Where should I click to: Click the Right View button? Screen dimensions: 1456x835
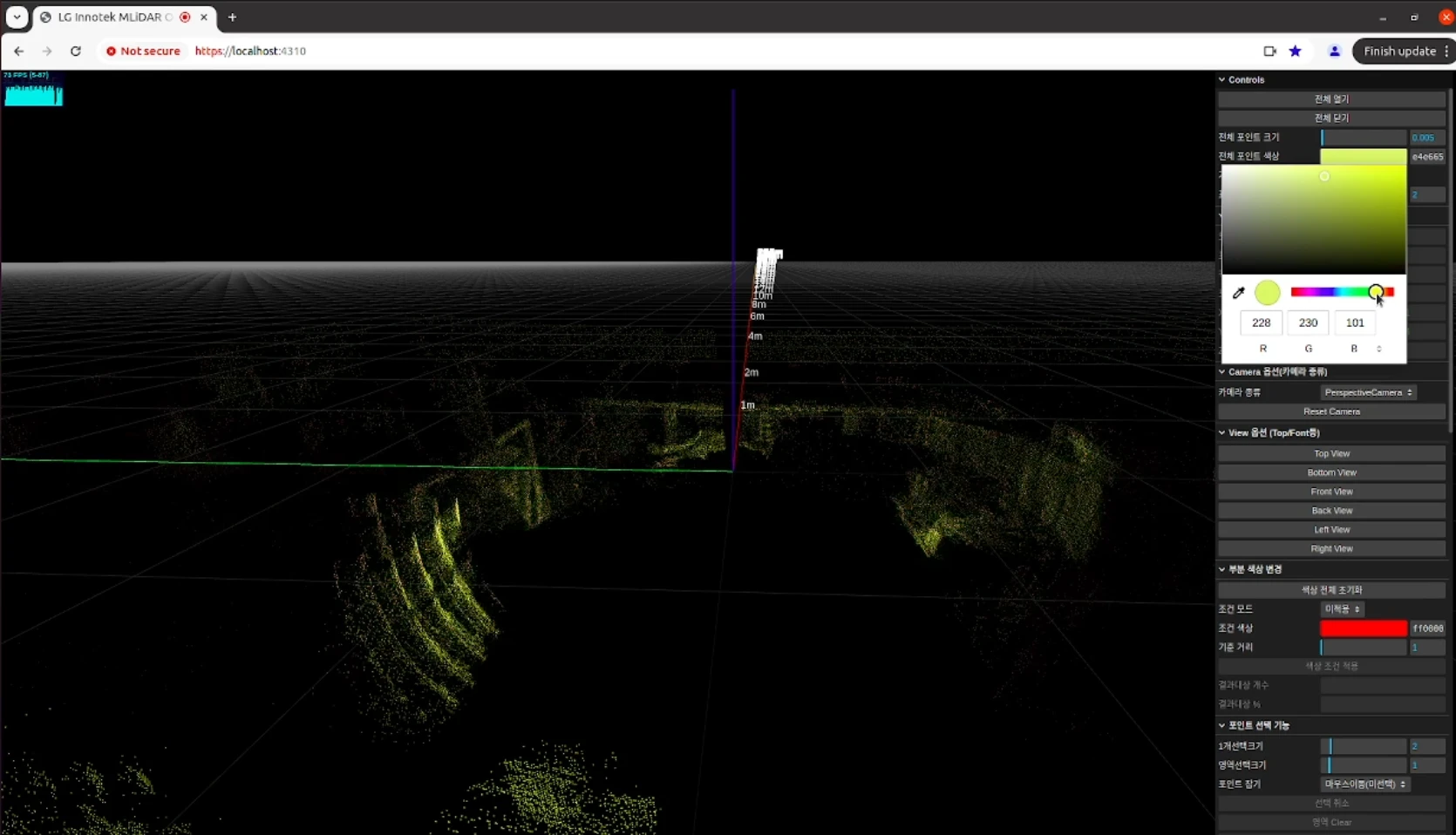pyautogui.click(x=1331, y=549)
